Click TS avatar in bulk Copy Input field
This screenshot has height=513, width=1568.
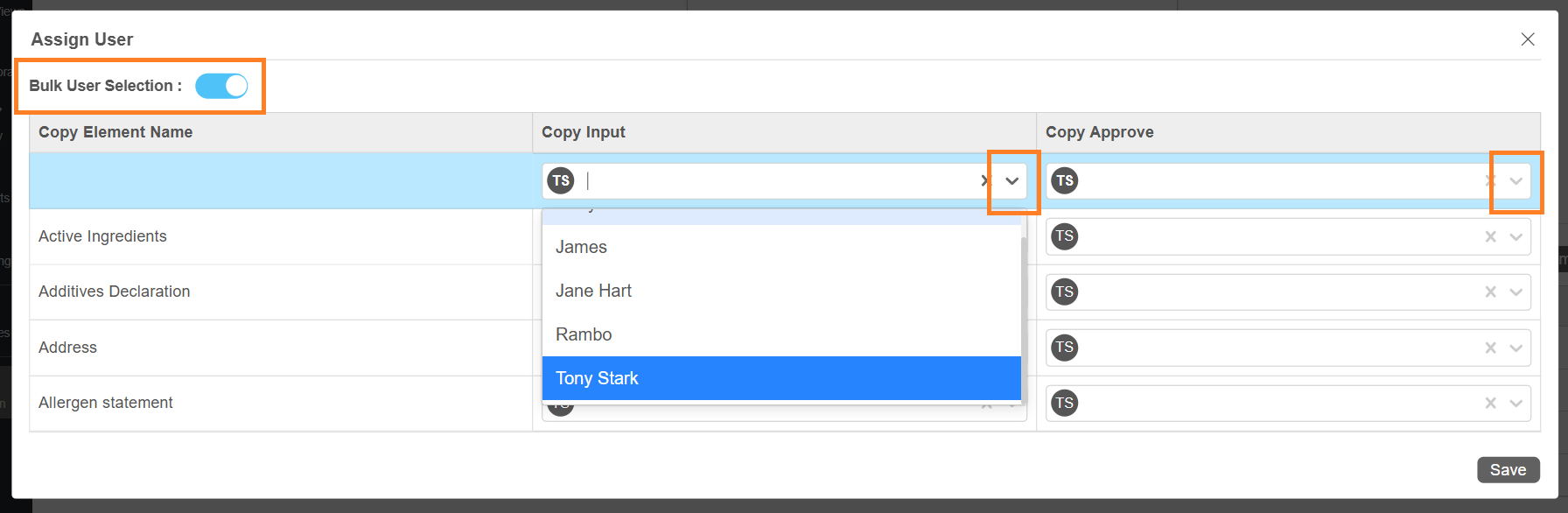click(561, 181)
